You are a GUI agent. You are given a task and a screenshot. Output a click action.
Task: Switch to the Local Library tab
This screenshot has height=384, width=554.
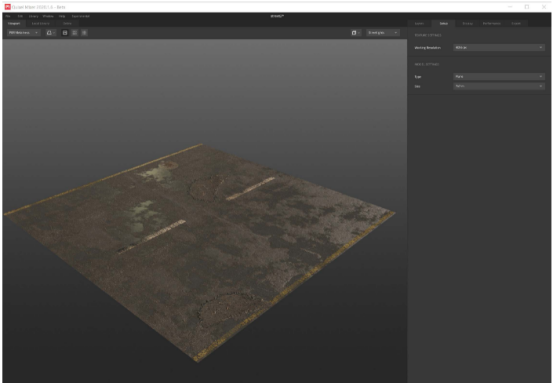41,23
